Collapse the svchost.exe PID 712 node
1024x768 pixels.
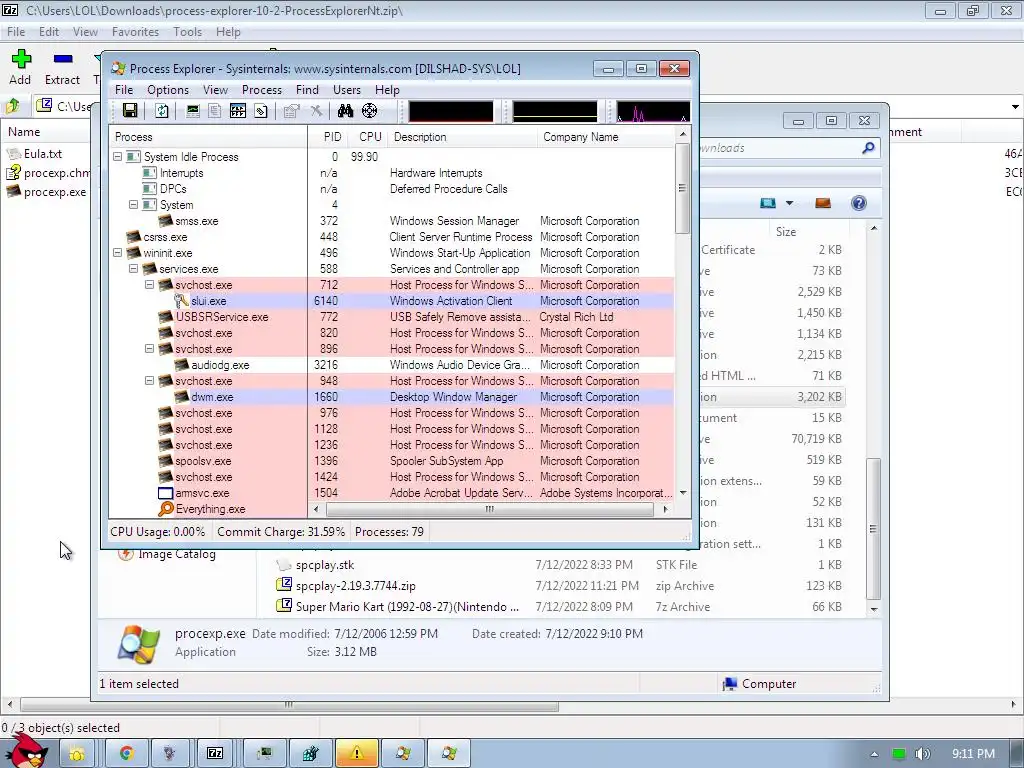(150, 285)
